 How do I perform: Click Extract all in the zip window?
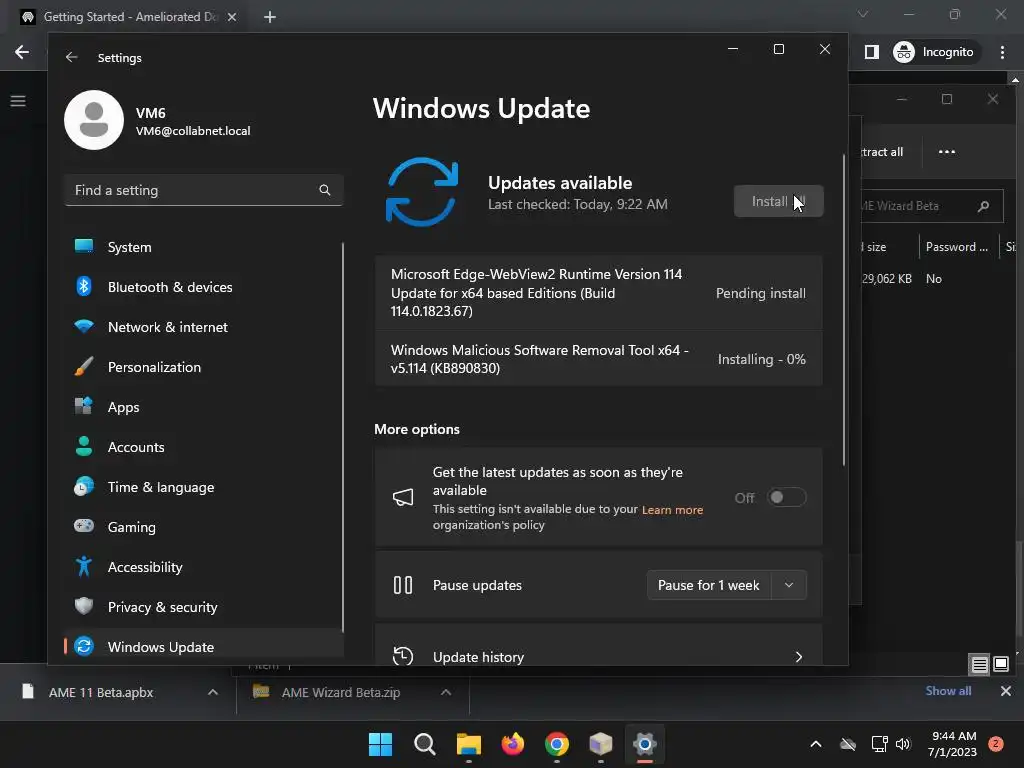pyautogui.click(x=880, y=152)
